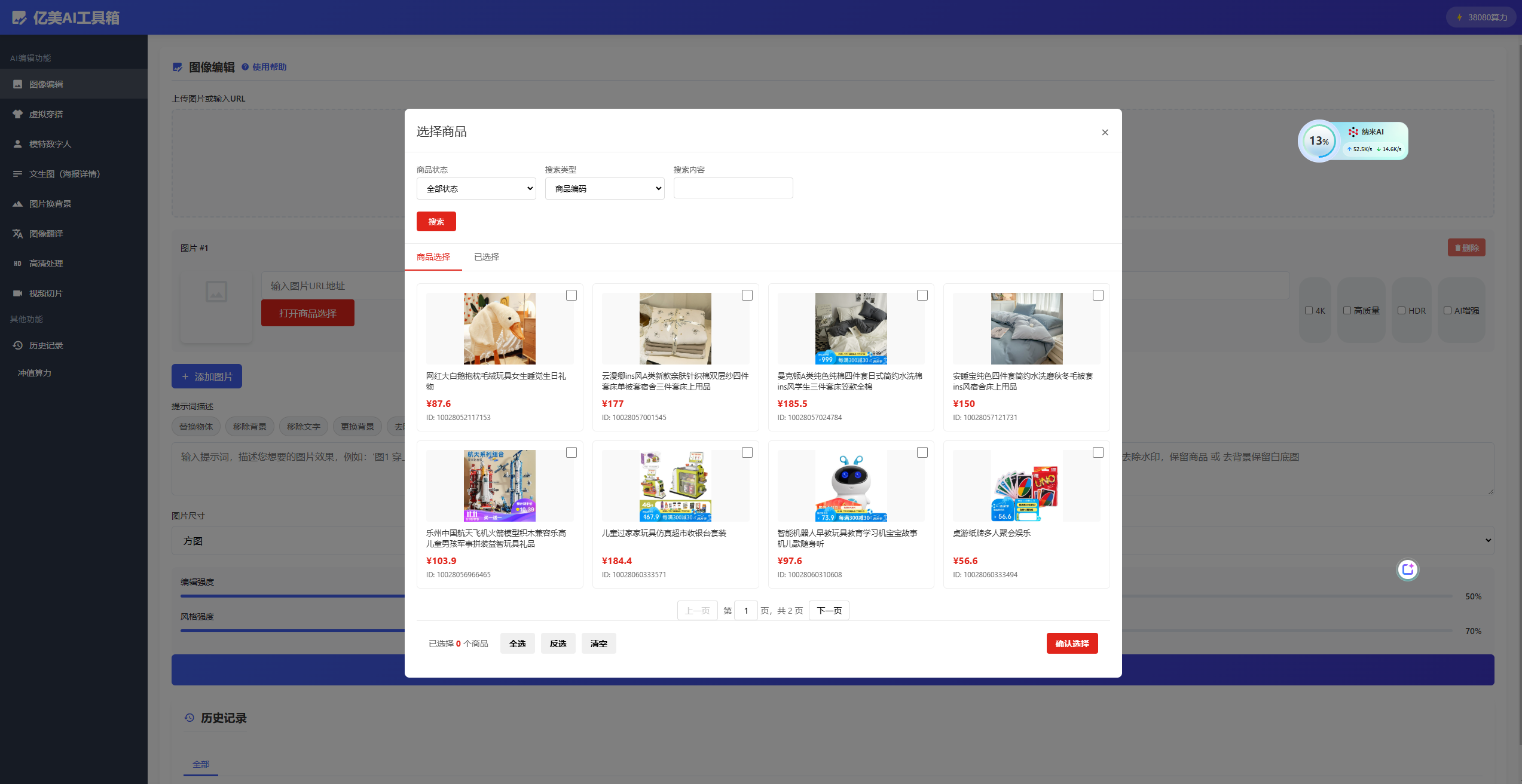1522x784 pixels.
Task: Select the 商品选择 tab
Action: click(x=433, y=257)
